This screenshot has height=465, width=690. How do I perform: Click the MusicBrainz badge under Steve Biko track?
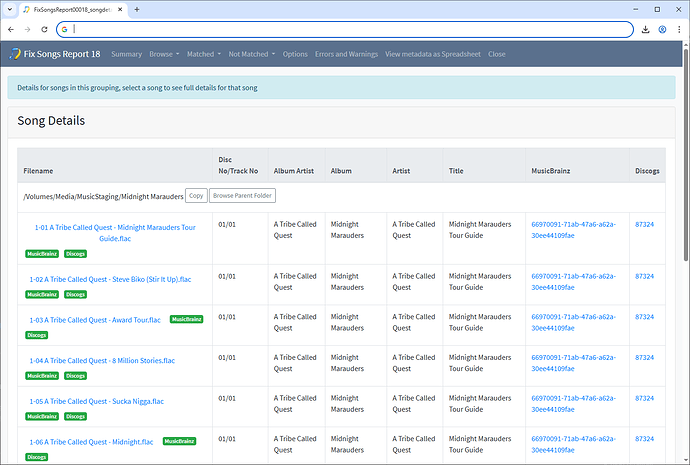42,294
